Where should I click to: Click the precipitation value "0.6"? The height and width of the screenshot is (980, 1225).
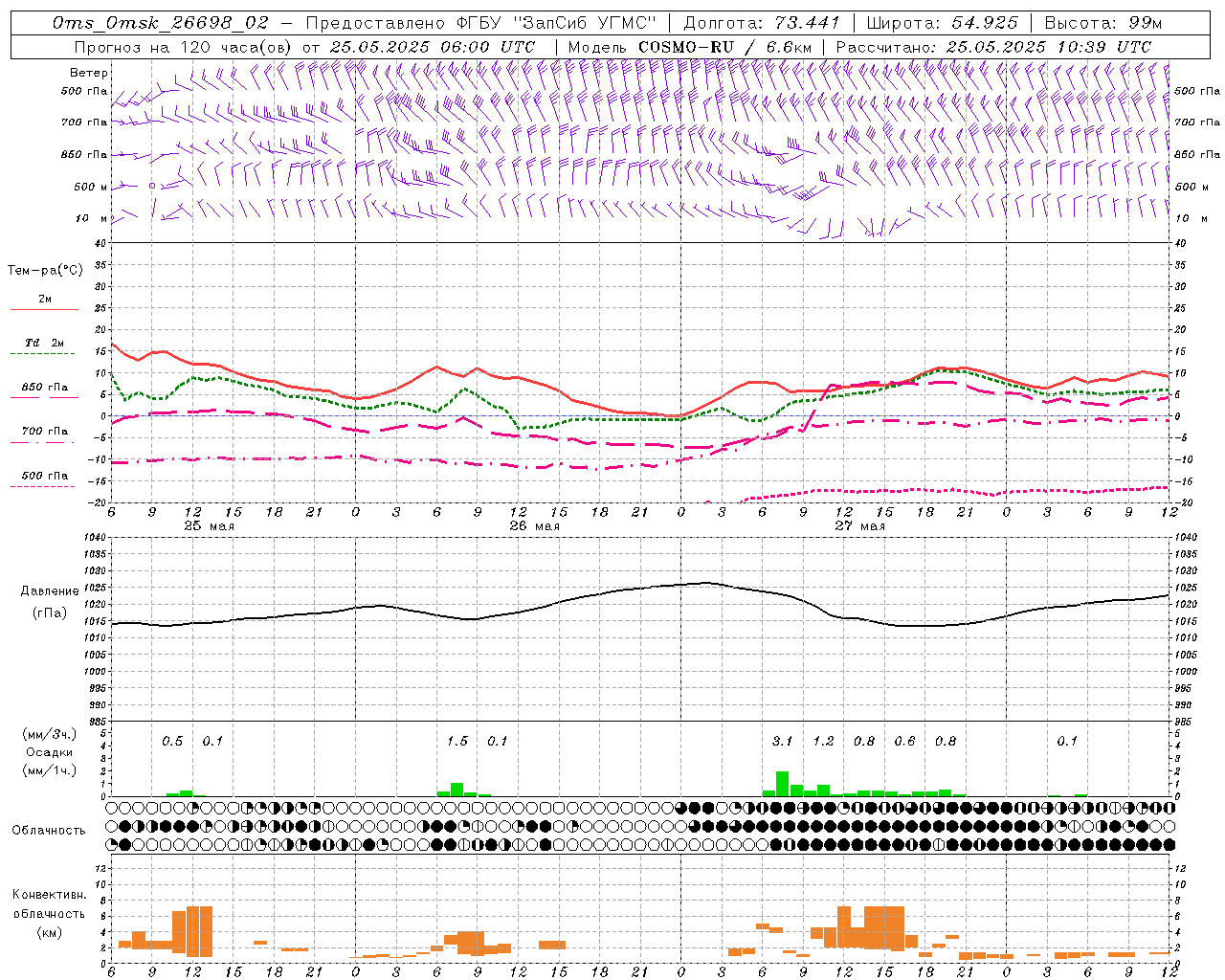click(x=904, y=741)
